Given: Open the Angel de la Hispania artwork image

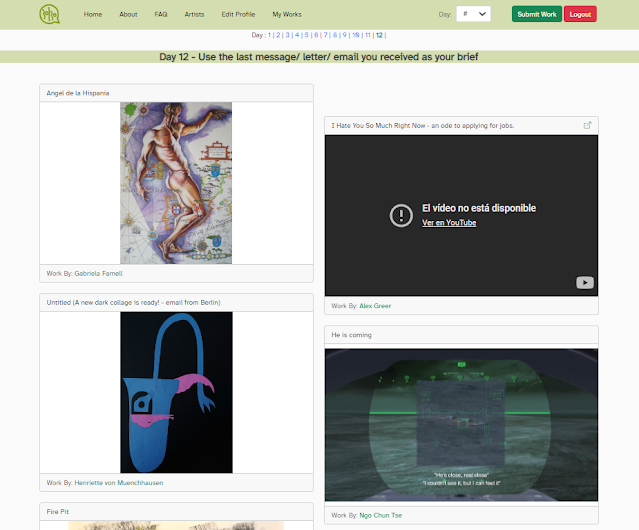Looking at the screenshot, I should pos(176,183).
